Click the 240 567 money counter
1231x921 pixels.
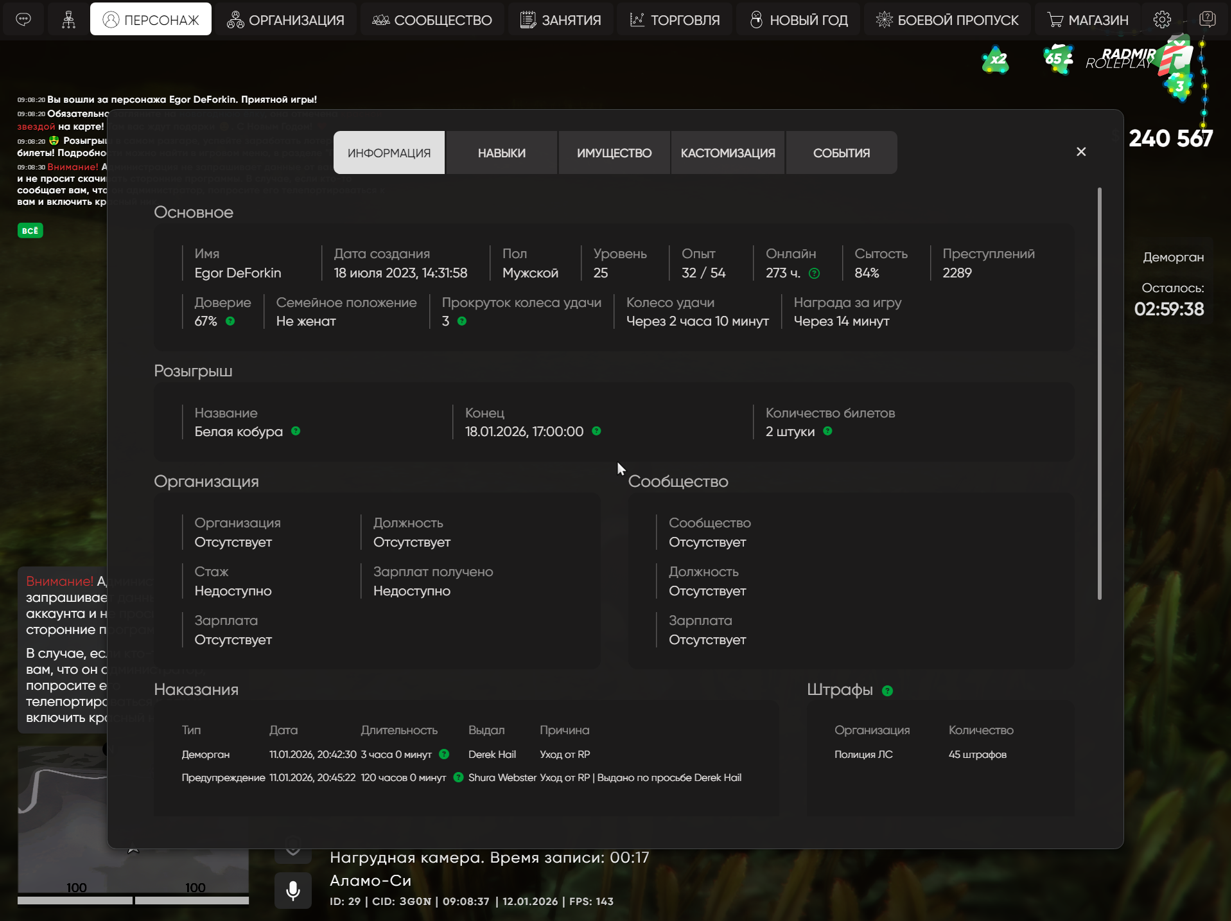1170,139
